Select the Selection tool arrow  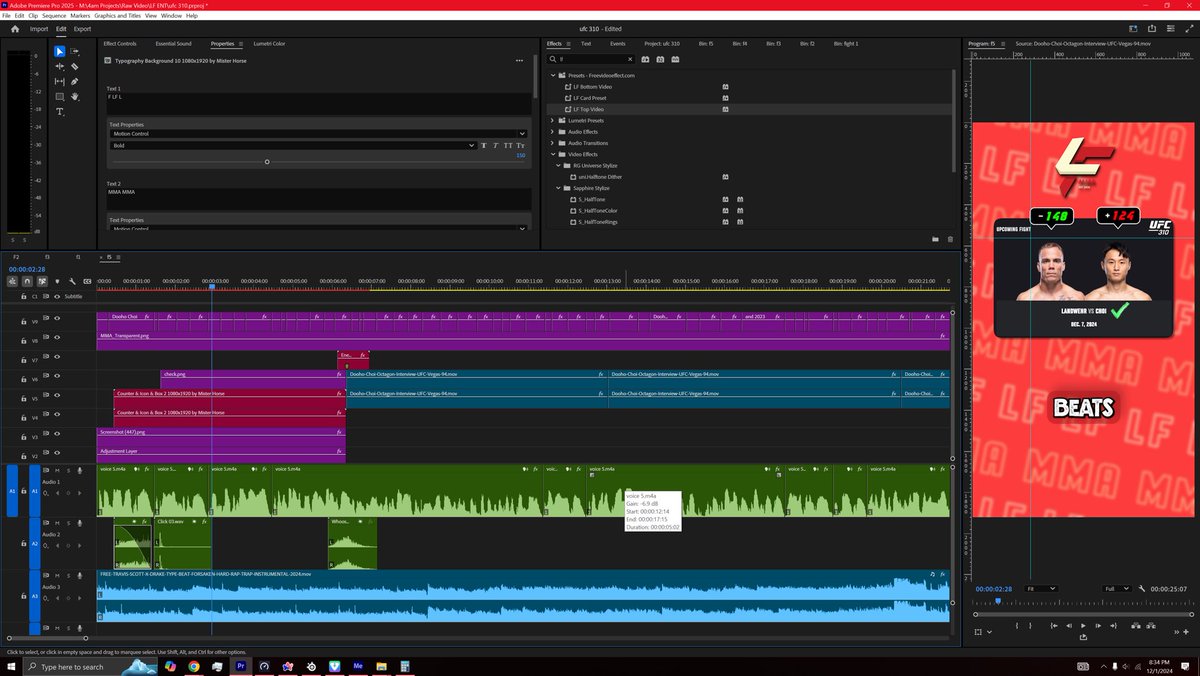[59, 51]
